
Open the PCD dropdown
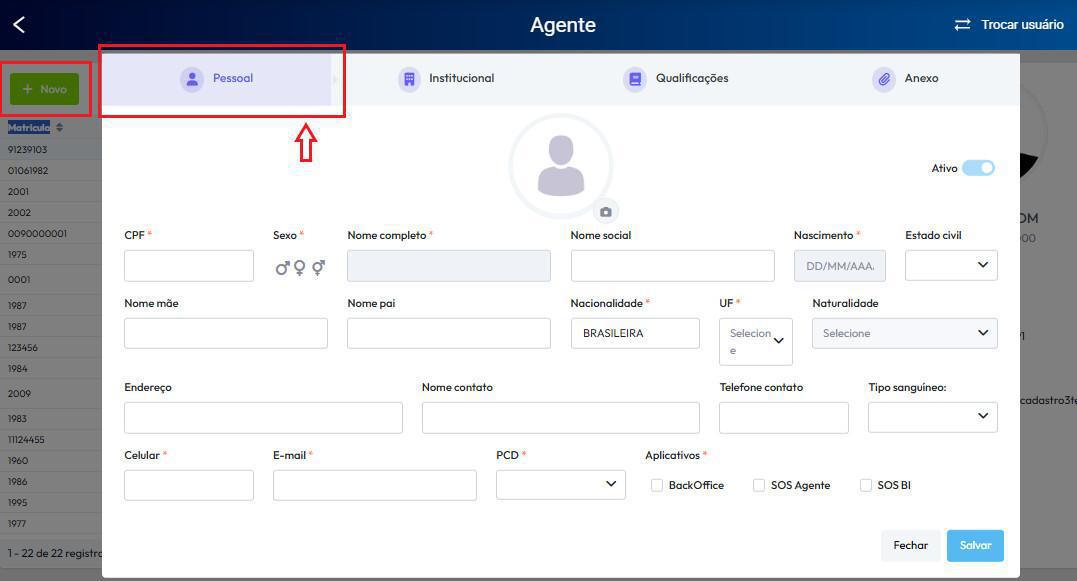click(560, 485)
